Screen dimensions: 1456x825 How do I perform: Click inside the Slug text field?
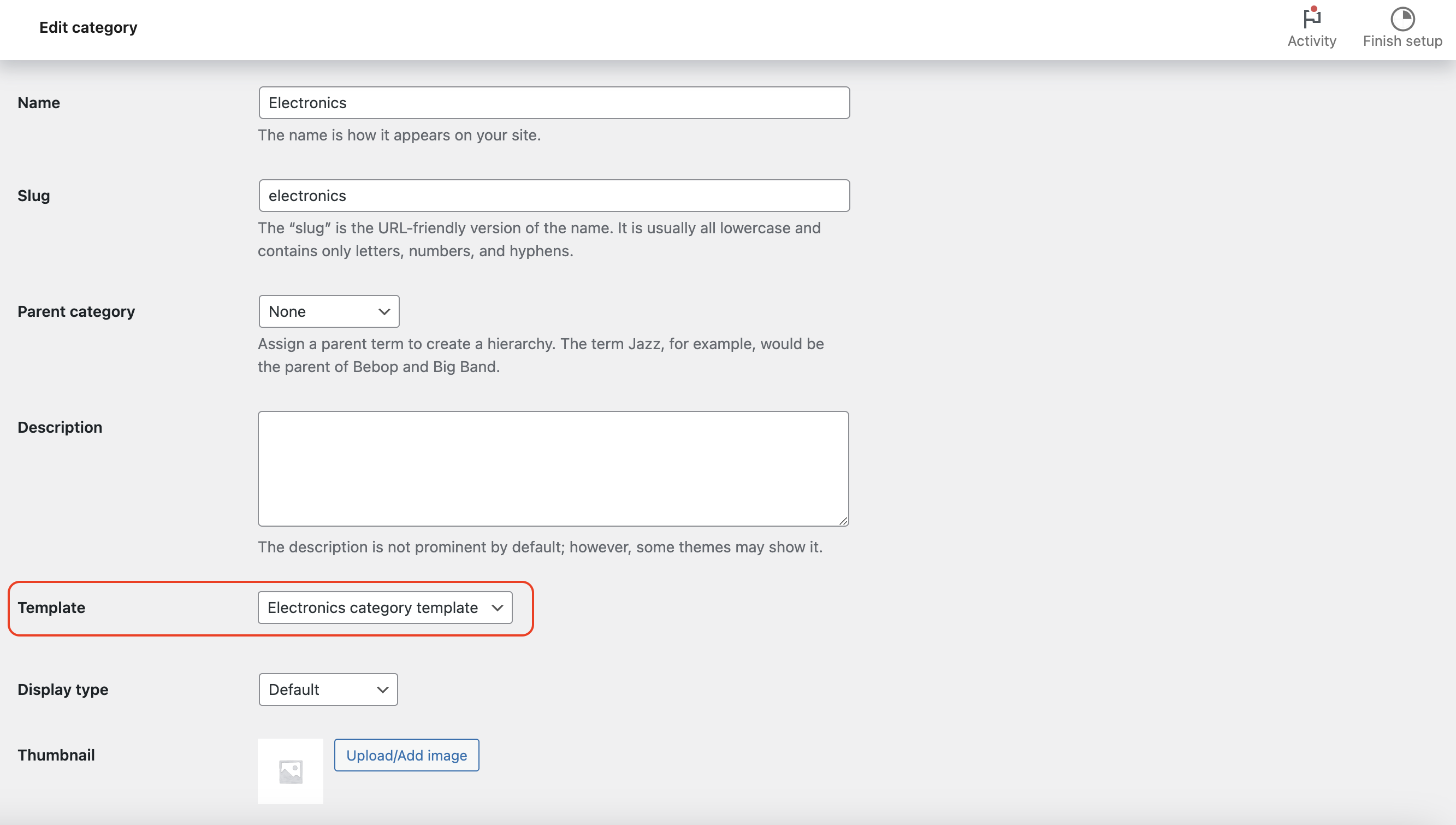tap(553, 196)
